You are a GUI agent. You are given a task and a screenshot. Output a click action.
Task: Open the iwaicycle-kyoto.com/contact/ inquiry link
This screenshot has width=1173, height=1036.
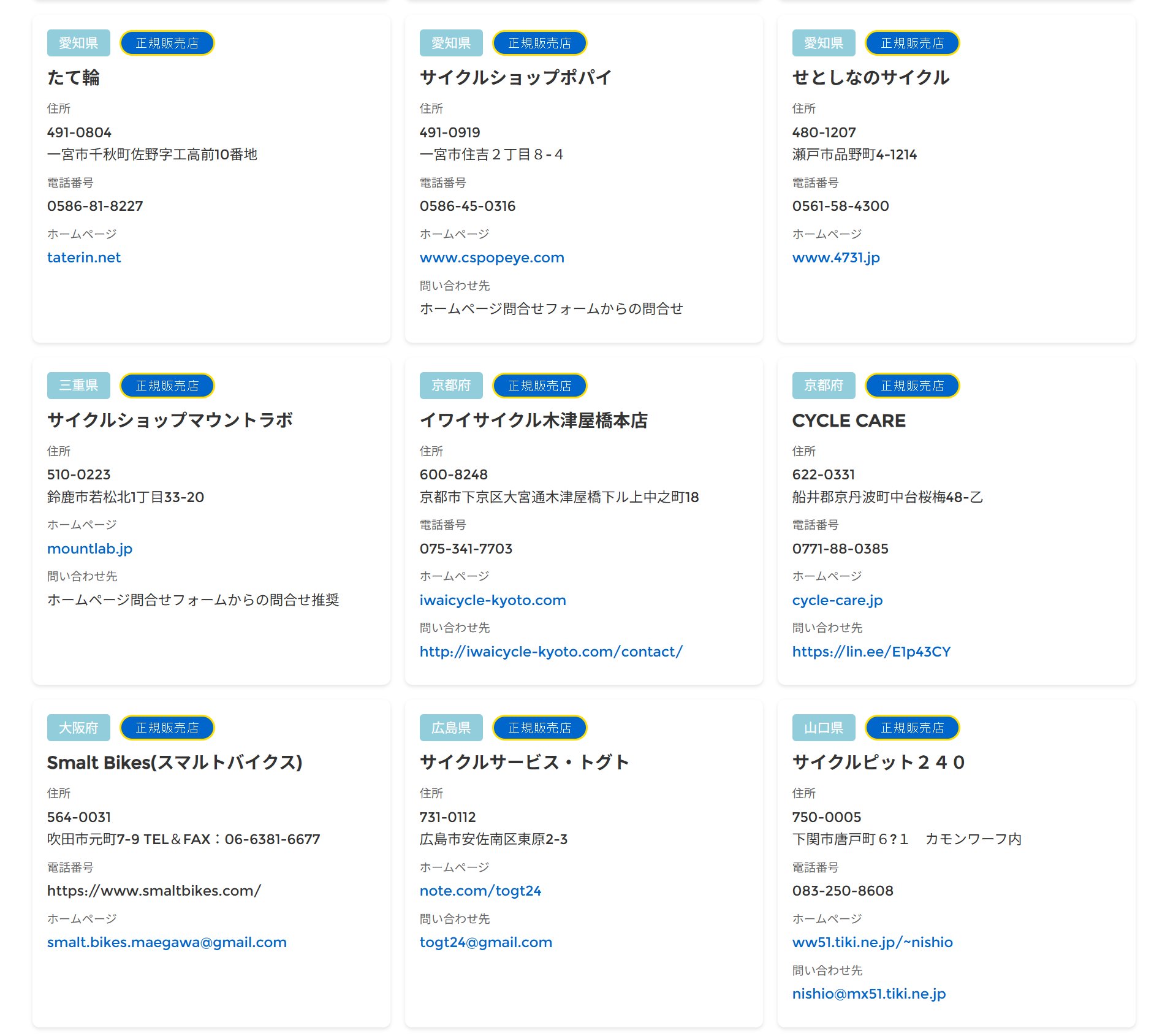[x=551, y=652]
